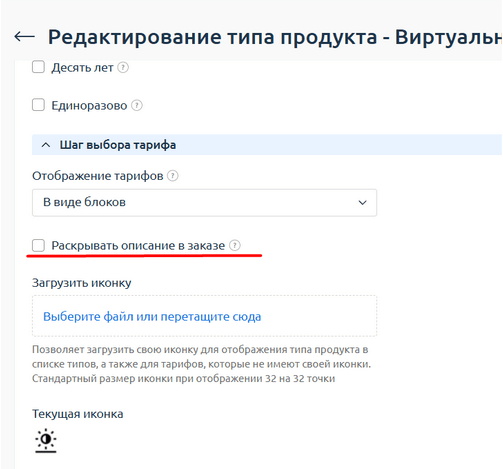Click the Единоразово label text

pos(89,106)
